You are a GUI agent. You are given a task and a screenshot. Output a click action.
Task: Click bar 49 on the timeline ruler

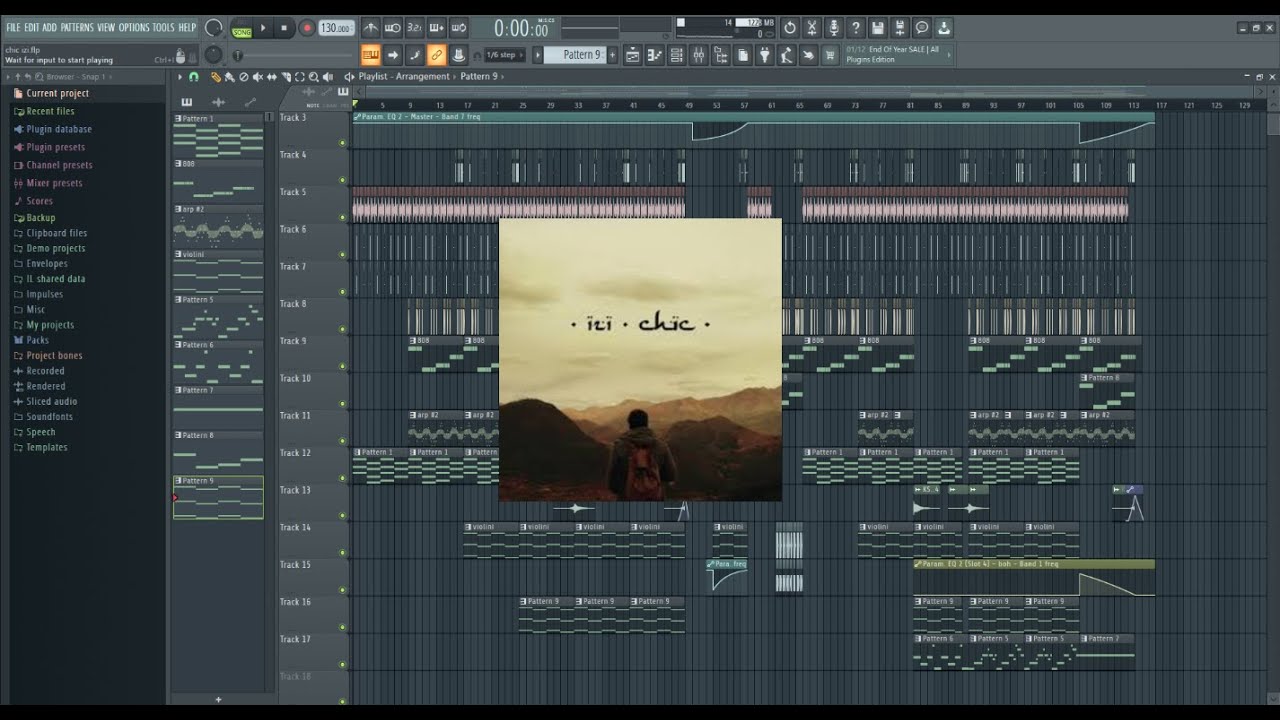pos(689,105)
